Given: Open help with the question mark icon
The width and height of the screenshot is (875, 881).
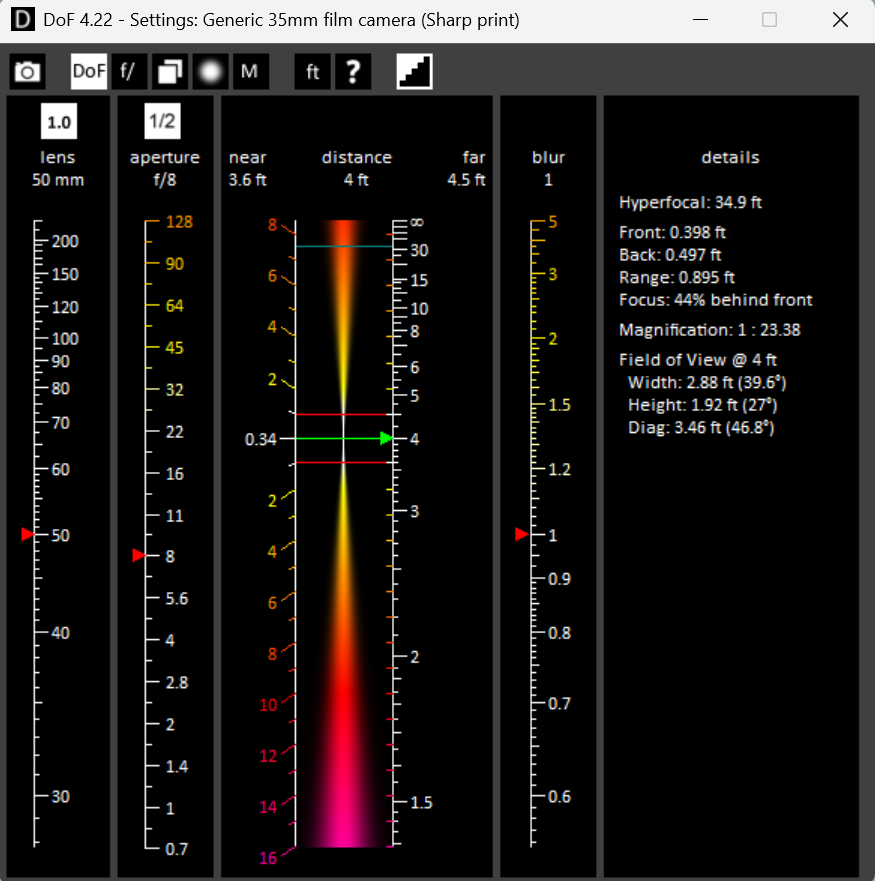Looking at the screenshot, I should pyautogui.click(x=352, y=71).
